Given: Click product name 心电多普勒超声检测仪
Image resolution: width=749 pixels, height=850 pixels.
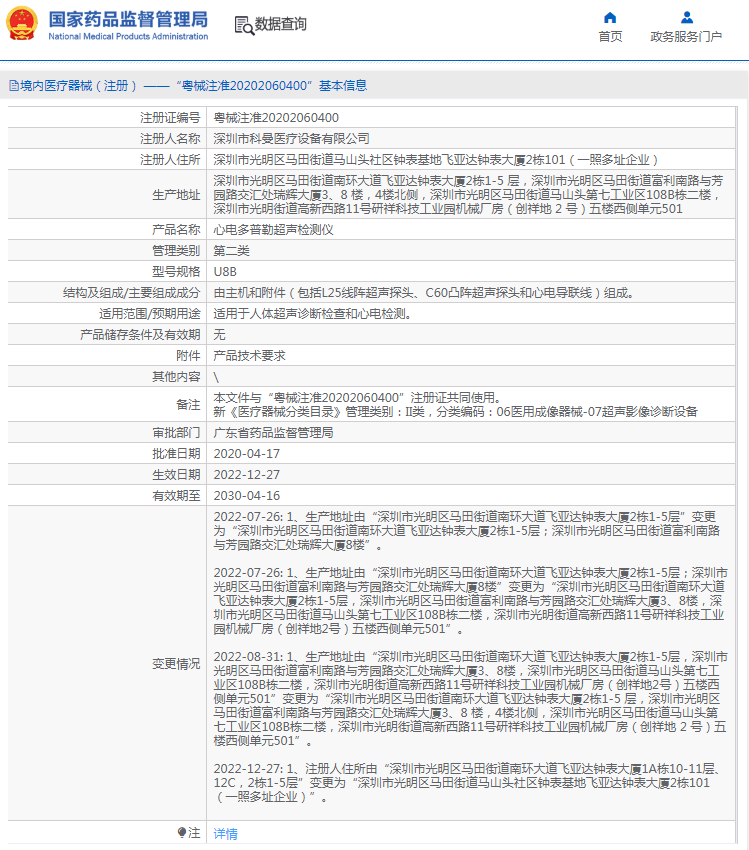Looking at the screenshot, I should pos(273,230).
